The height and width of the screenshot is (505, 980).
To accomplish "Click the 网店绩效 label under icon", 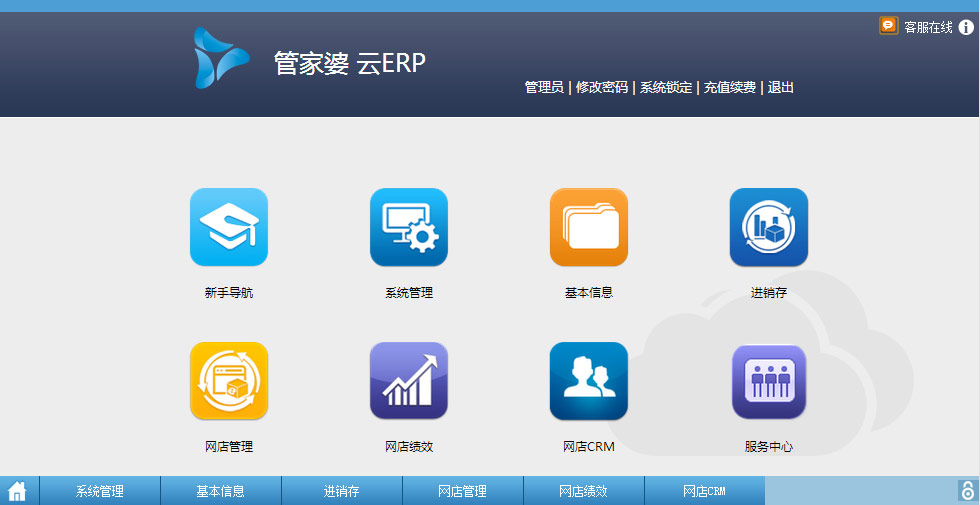I will 409,447.
